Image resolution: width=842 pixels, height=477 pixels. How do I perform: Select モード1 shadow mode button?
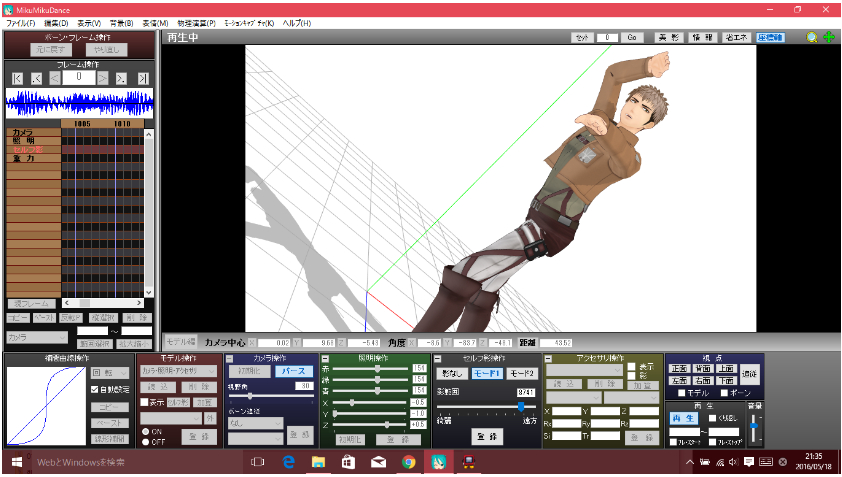pyautogui.click(x=487, y=373)
